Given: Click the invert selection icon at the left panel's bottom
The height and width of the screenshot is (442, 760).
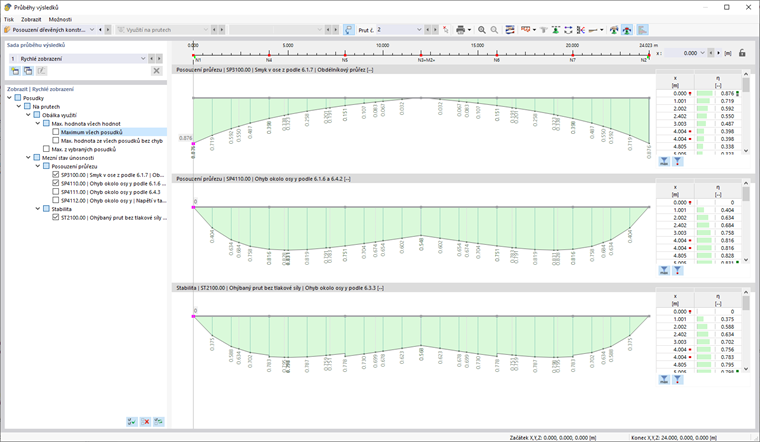Looking at the screenshot, I should 158,422.
